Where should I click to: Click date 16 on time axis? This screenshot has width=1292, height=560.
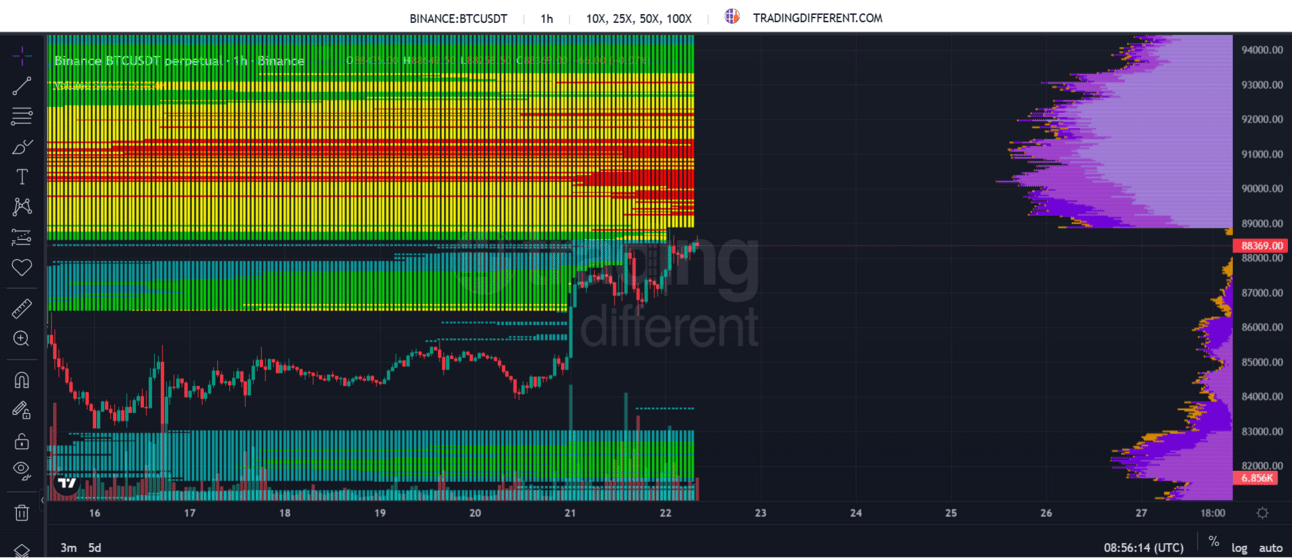pos(95,514)
